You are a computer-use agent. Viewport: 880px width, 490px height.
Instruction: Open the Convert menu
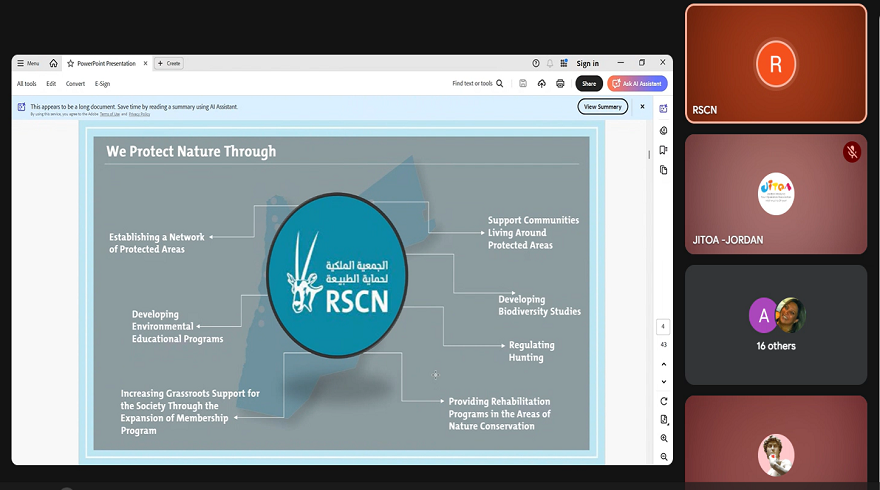pyautogui.click(x=75, y=84)
